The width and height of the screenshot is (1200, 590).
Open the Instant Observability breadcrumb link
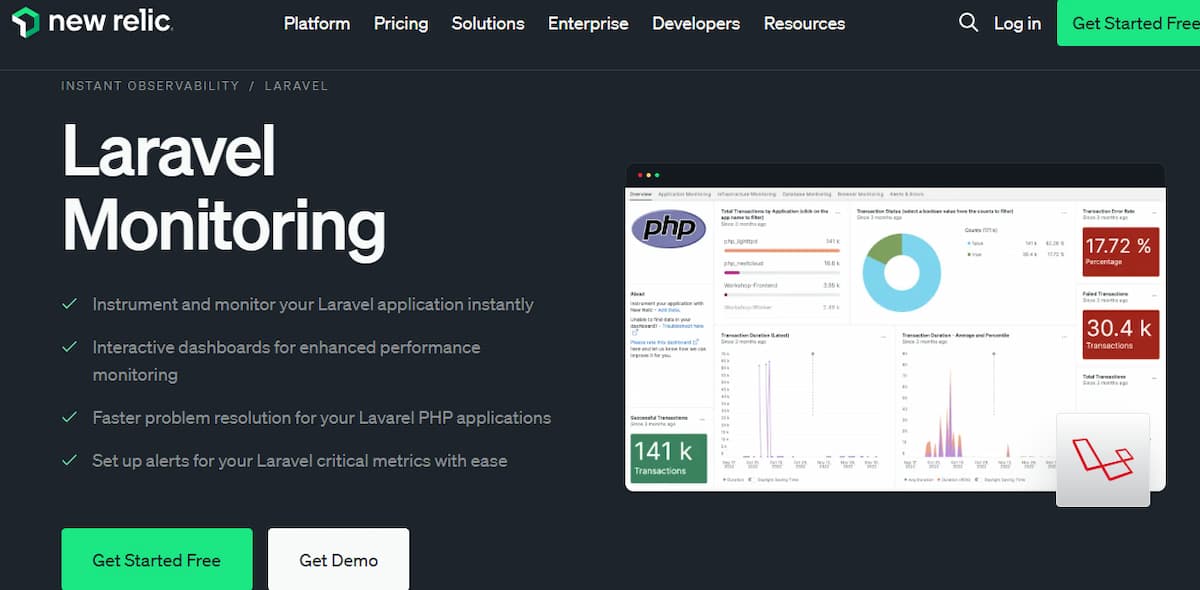point(150,86)
